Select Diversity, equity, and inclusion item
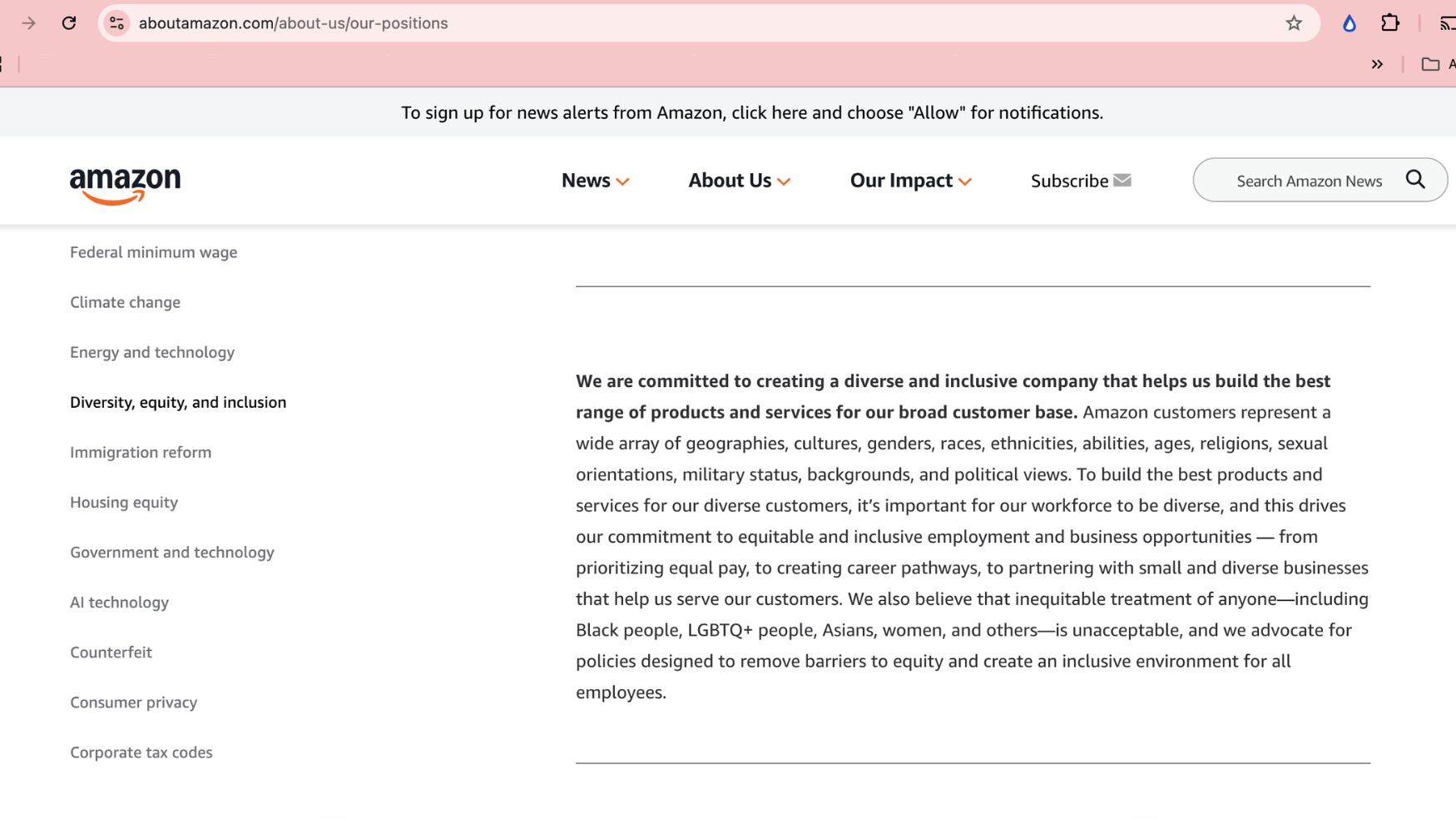 click(x=178, y=402)
